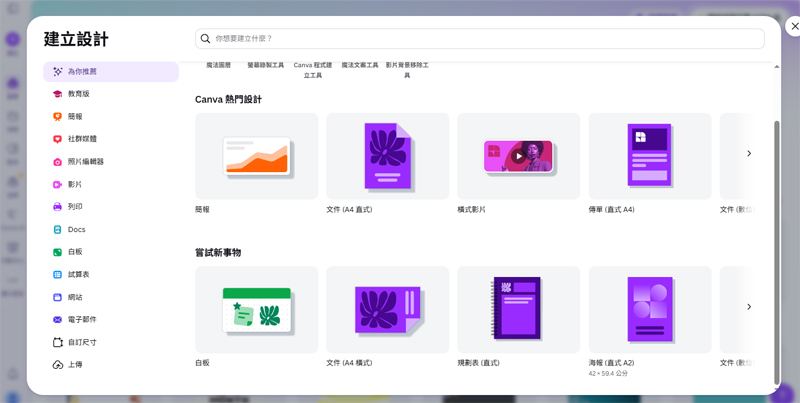Create a 簡報 from popular designs
The image size is (800, 403).
257,156
